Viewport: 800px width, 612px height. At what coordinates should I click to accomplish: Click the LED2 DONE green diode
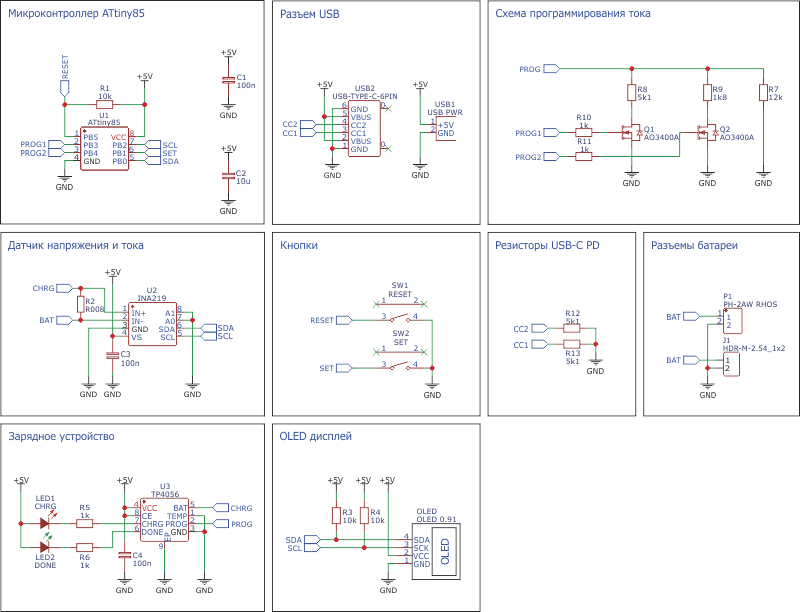(45, 547)
